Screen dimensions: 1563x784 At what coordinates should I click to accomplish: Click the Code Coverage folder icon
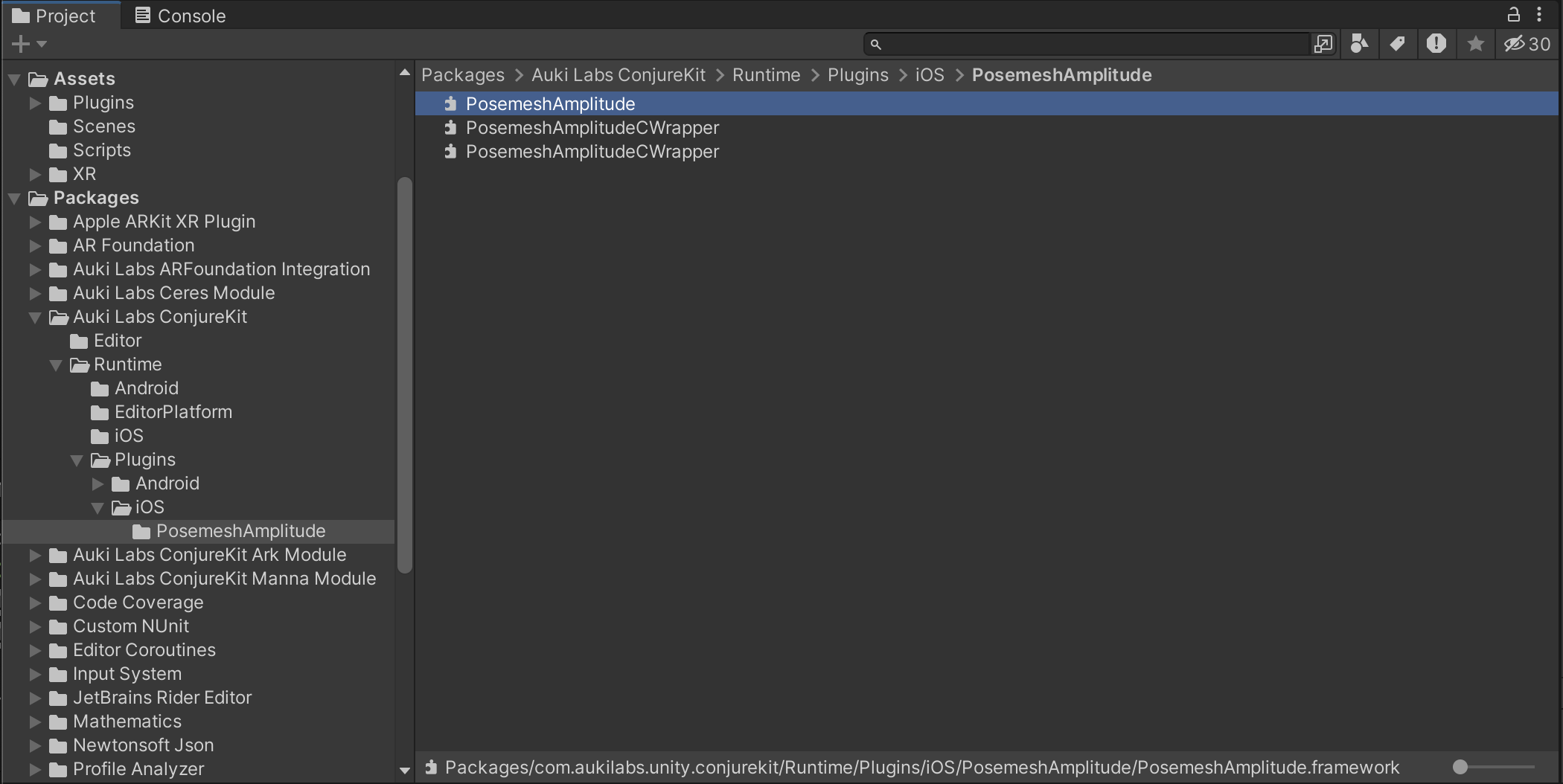coord(58,603)
